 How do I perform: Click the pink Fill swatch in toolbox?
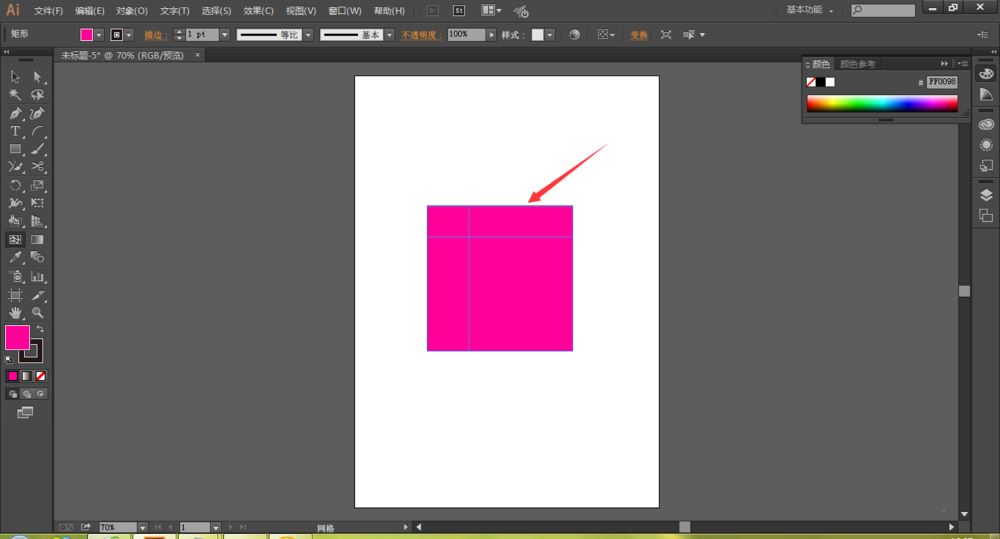(17, 337)
